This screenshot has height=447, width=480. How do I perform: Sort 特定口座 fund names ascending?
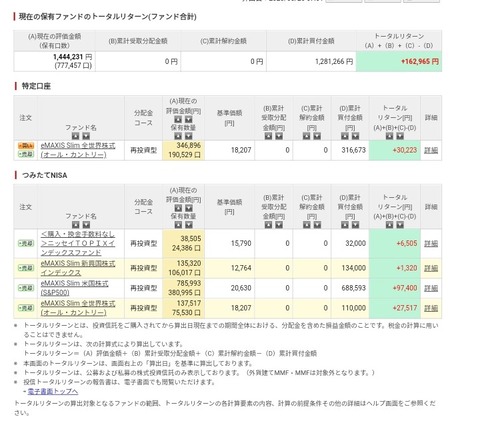(x=76, y=136)
